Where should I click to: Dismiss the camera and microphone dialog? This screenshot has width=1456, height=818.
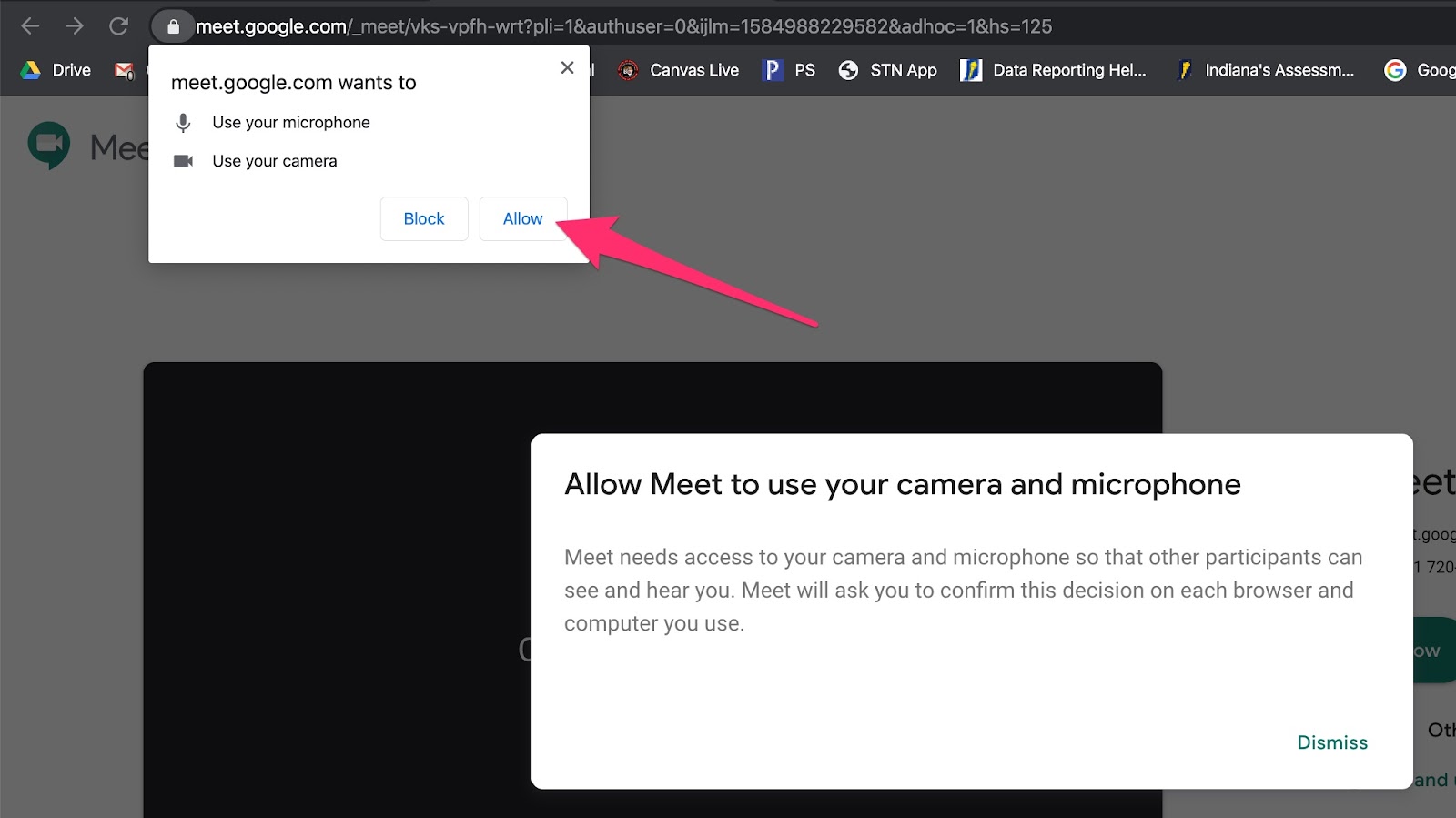tap(1332, 742)
